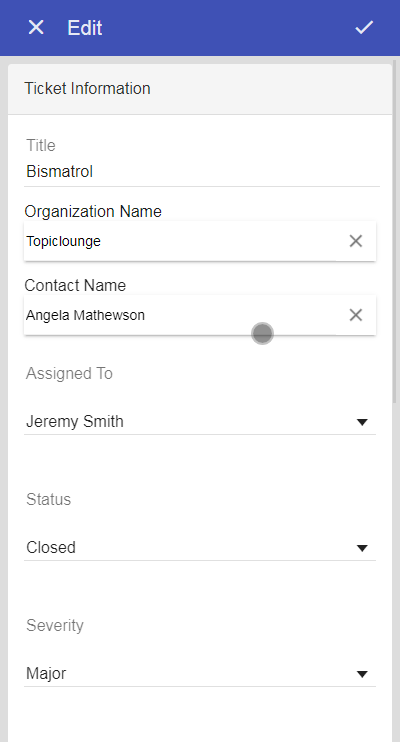Screen dimensions: 400x742
Task: Open the Assigned To dropdown arrow
Action: (362, 422)
